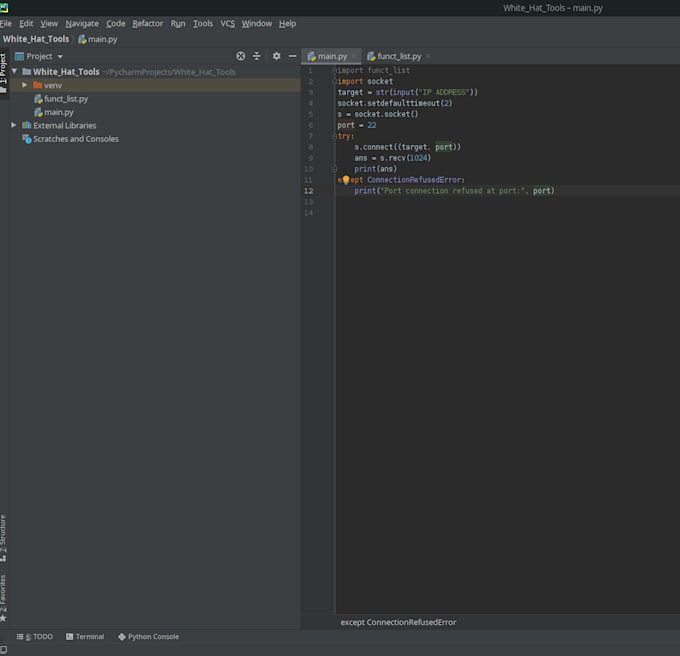Open the Refactor menu

click(x=147, y=23)
